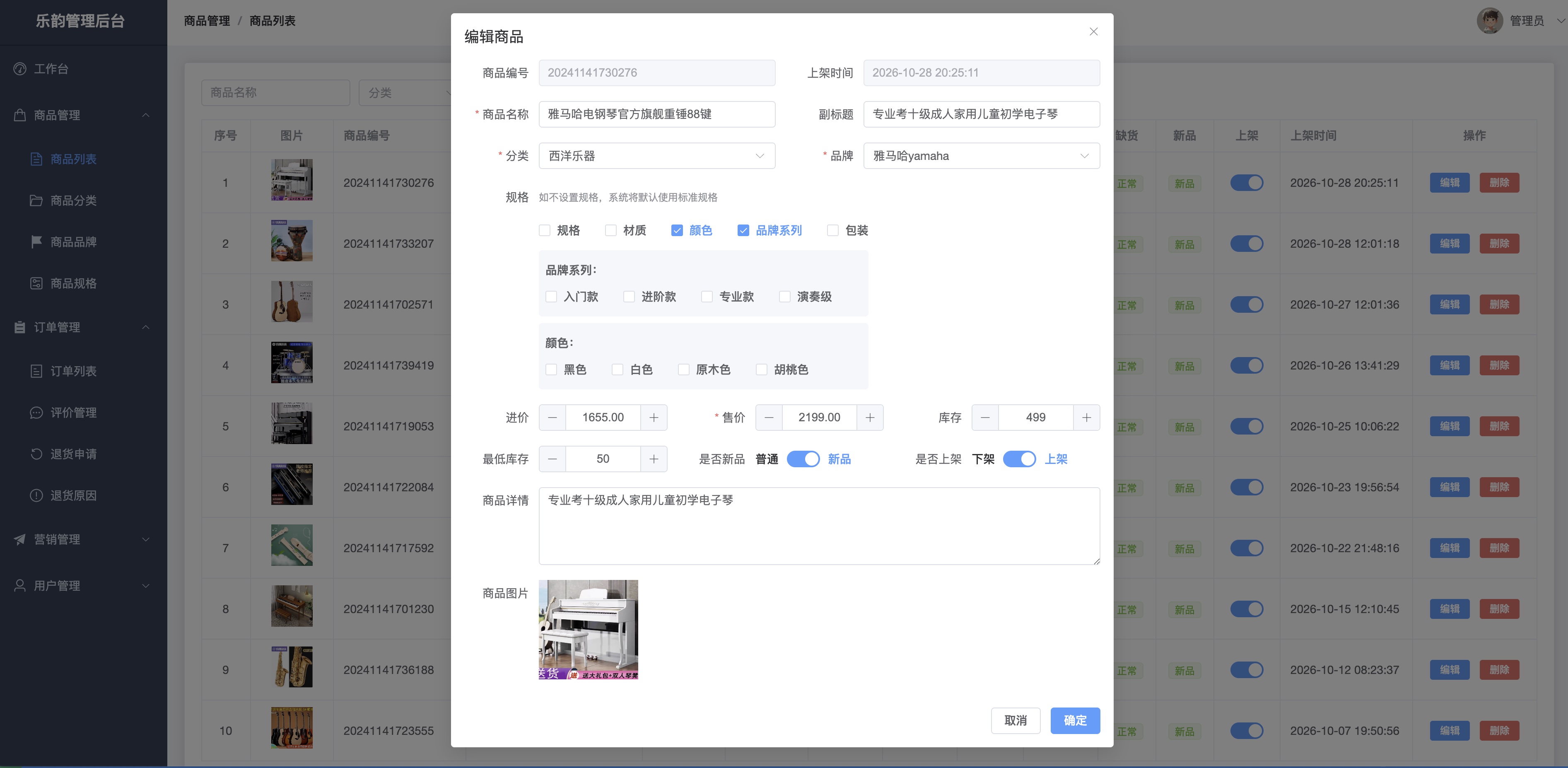Image resolution: width=1568 pixels, height=768 pixels.
Task: Increase 售价 with the plus button
Action: pyautogui.click(x=870, y=418)
